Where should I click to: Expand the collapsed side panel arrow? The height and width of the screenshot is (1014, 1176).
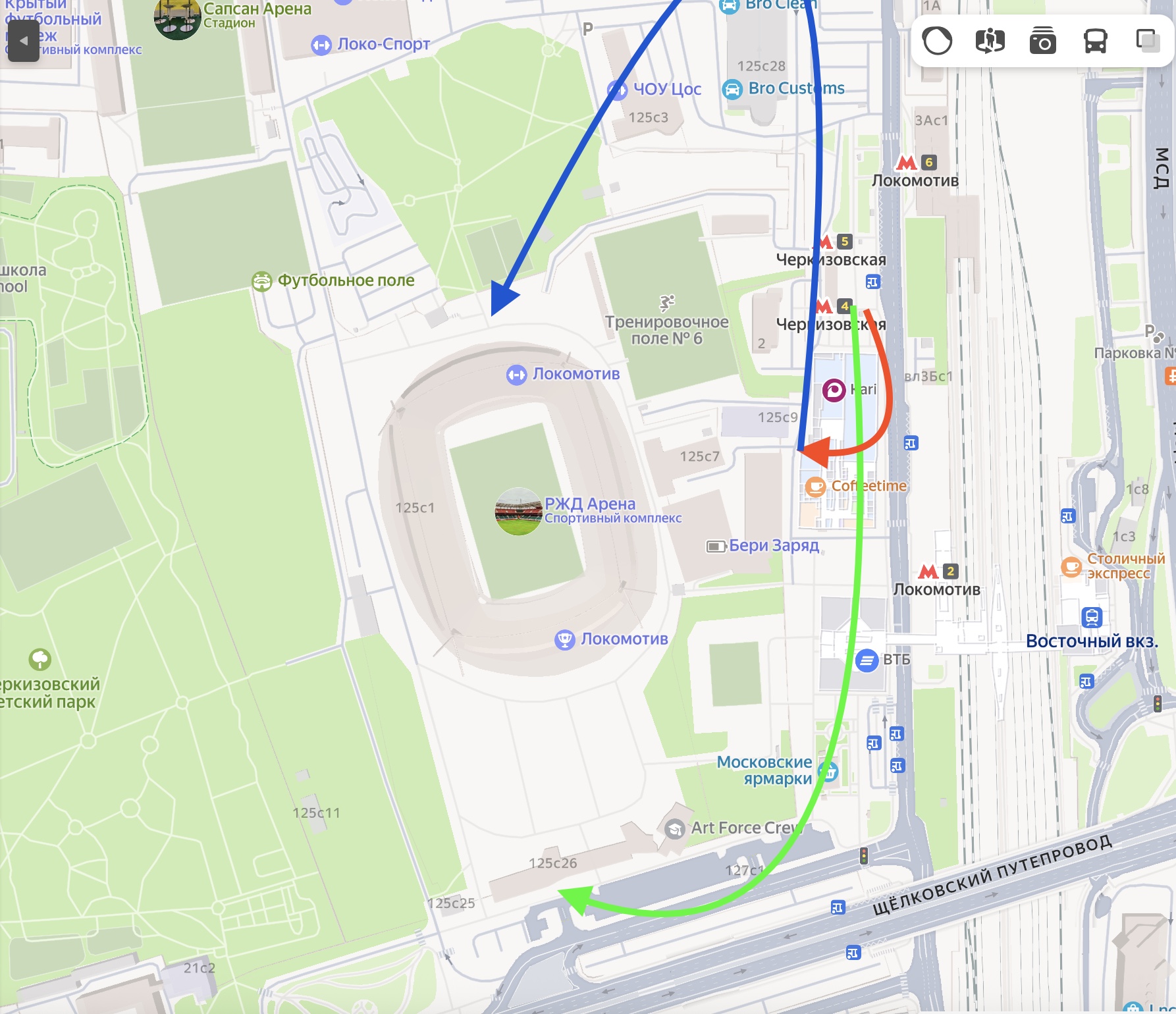(24, 41)
